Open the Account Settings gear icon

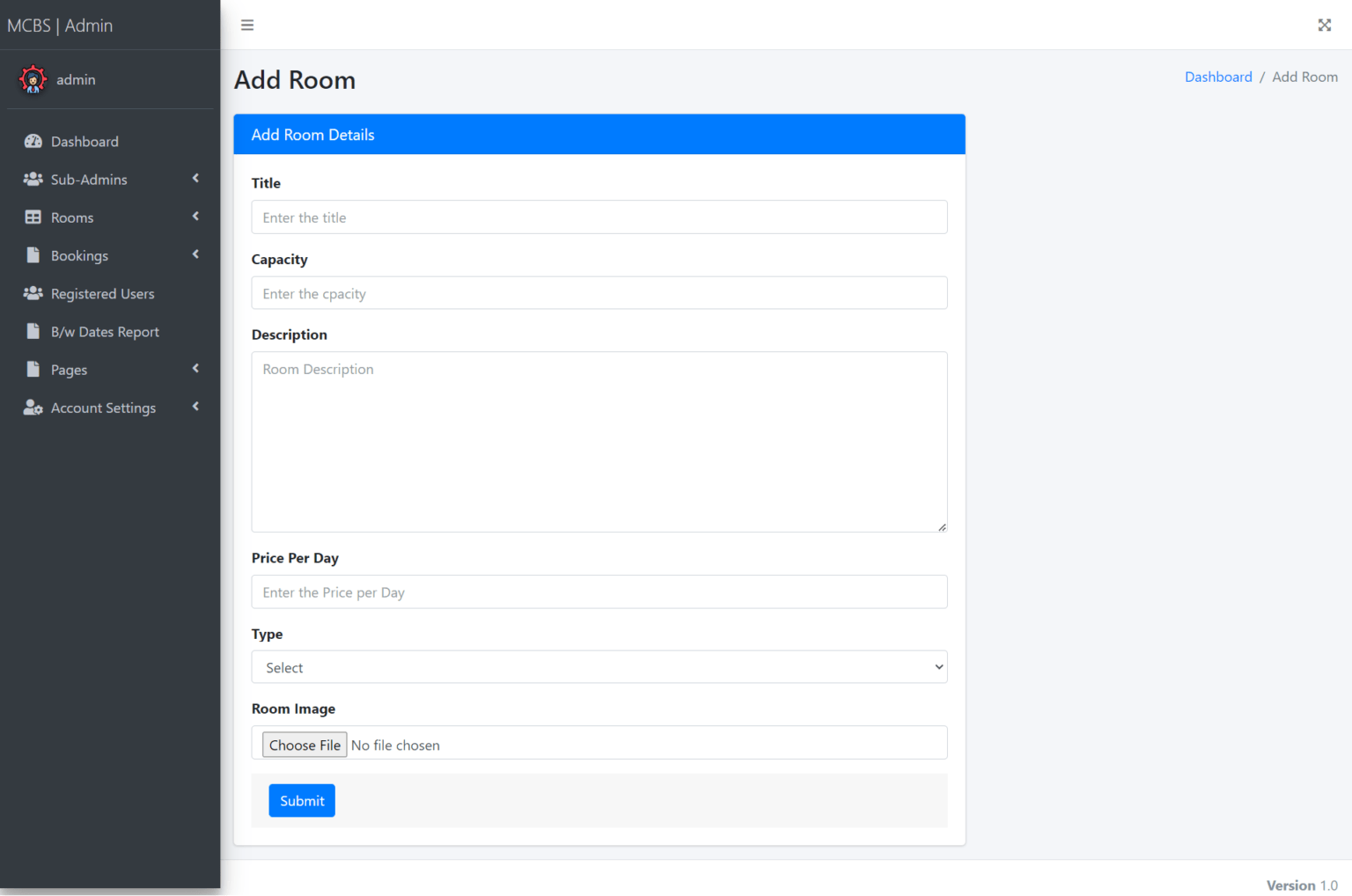(33, 408)
